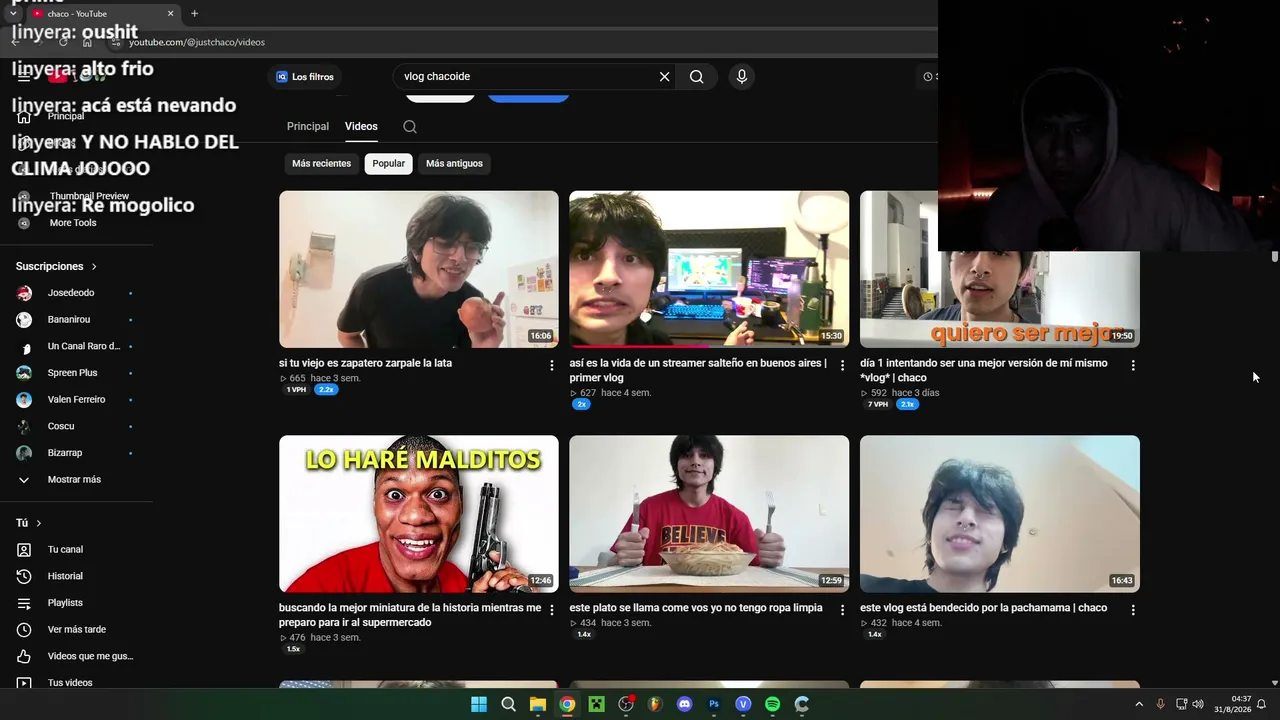Select the Más antiguos sort chip

tap(454, 164)
